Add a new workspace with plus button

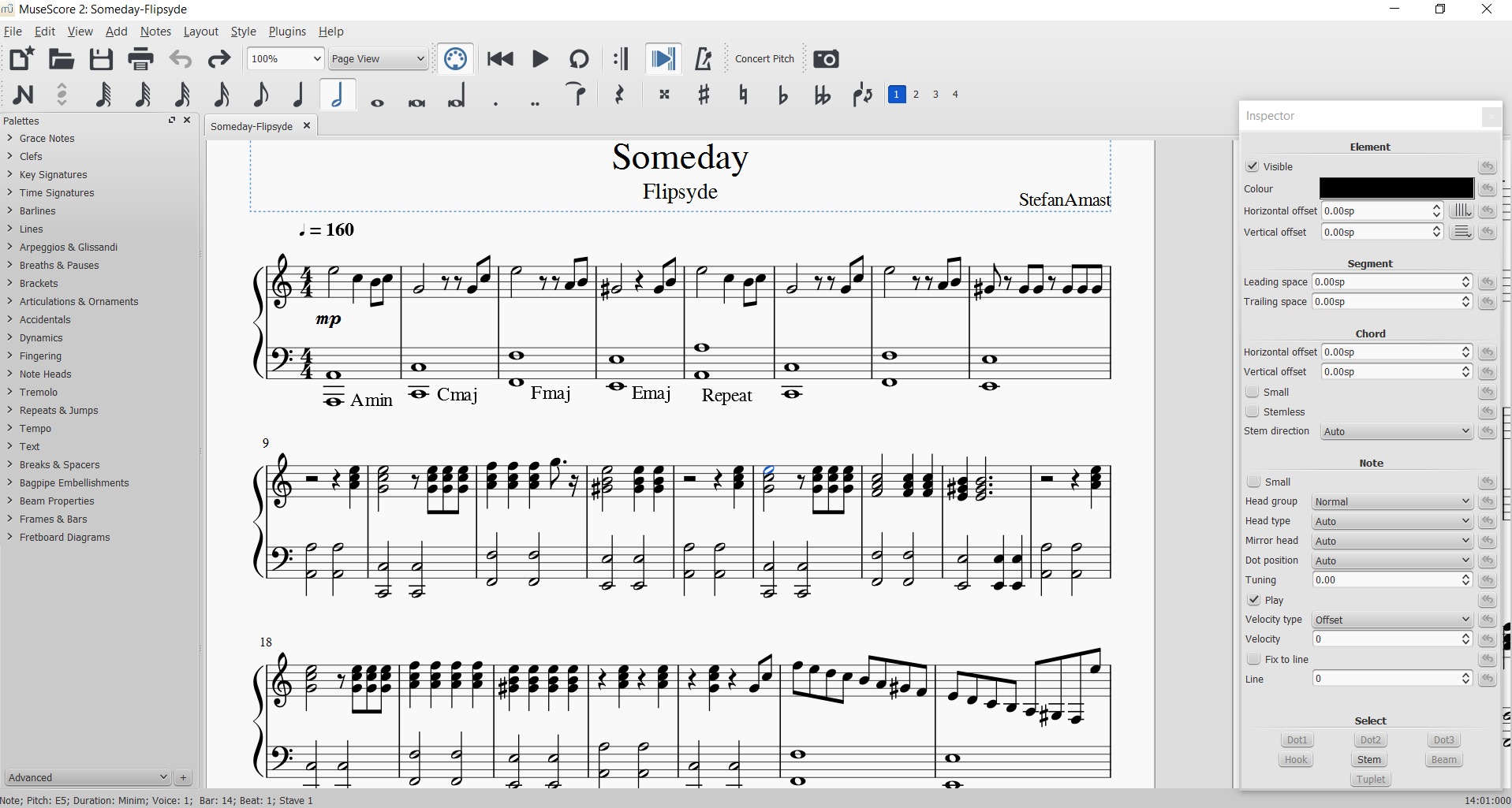[183, 777]
